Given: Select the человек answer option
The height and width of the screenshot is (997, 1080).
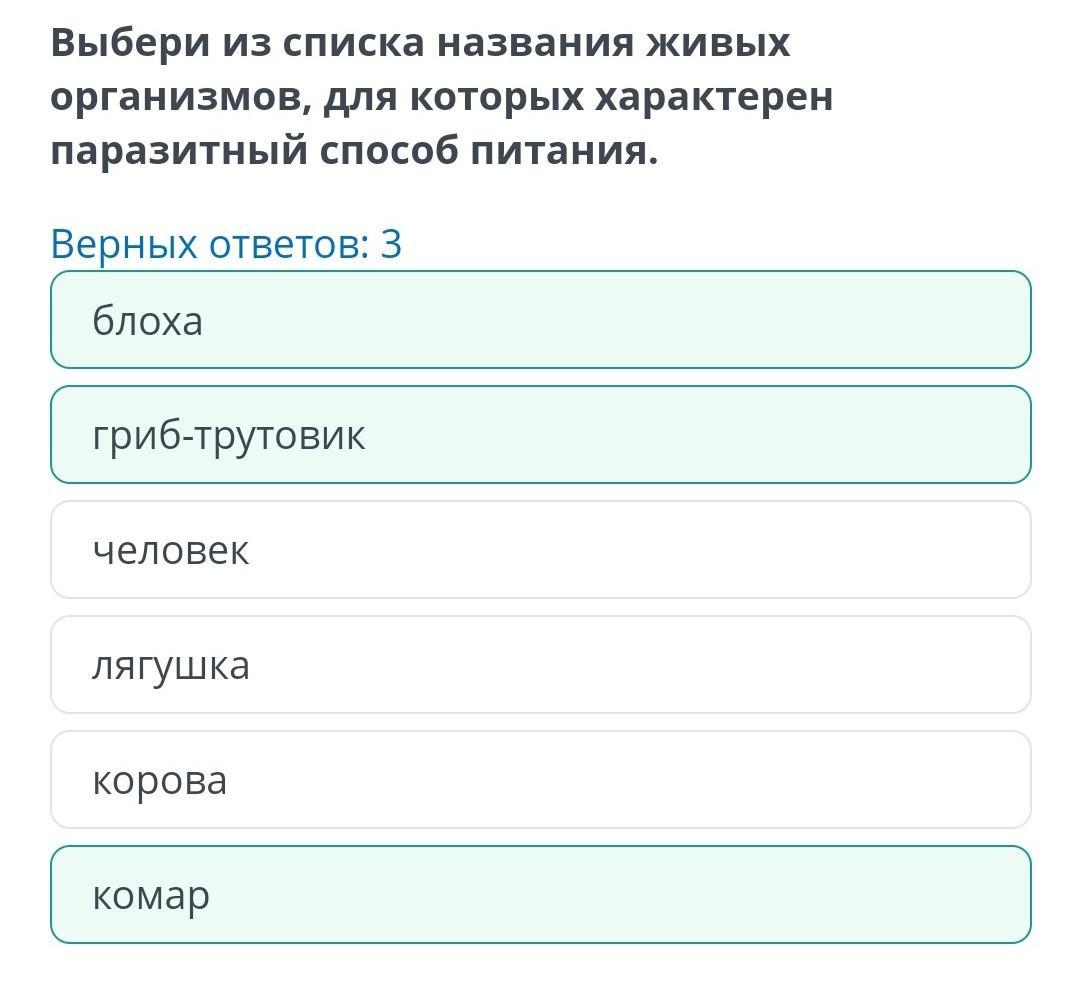Looking at the screenshot, I should [541, 550].
